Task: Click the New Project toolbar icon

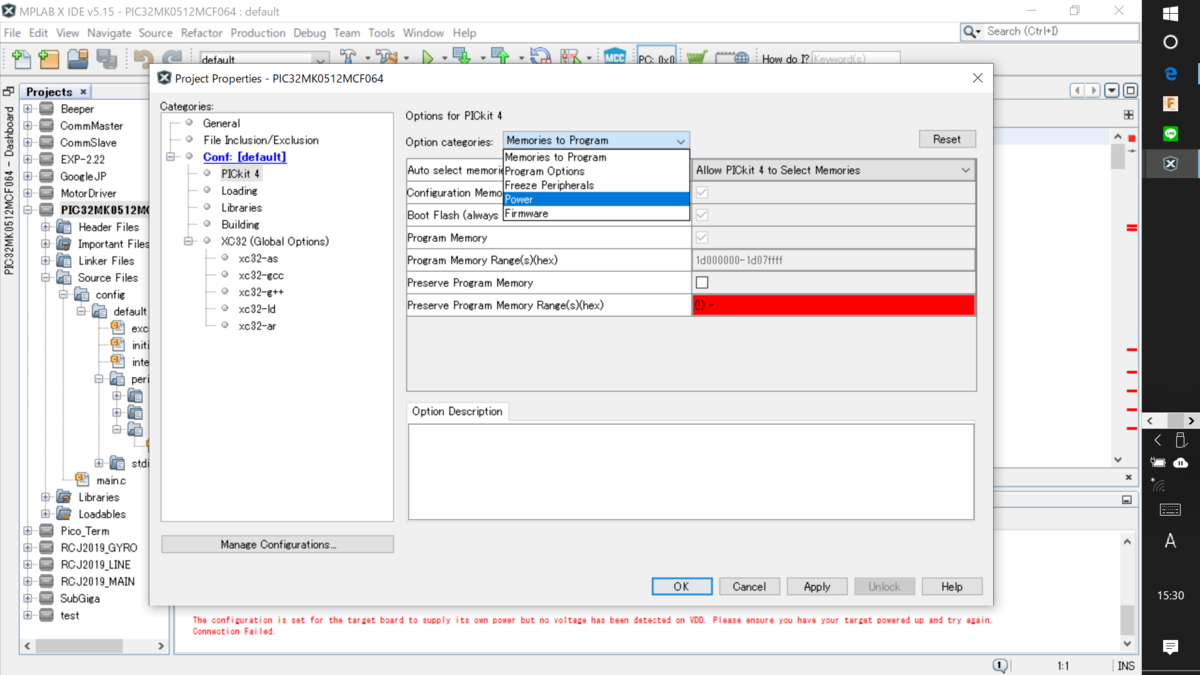Action: click(49, 59)
